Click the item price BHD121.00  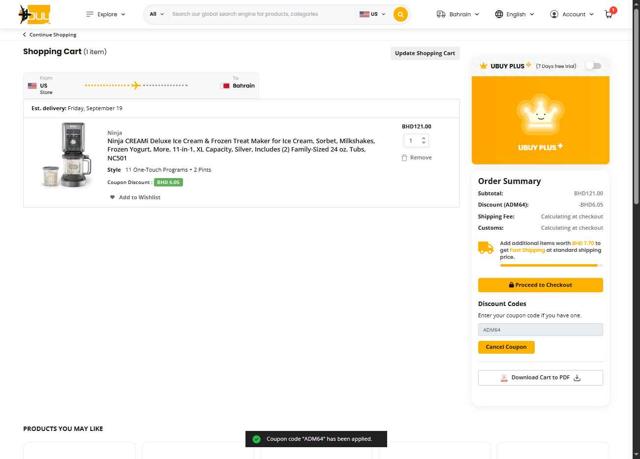tap(416, 126)
